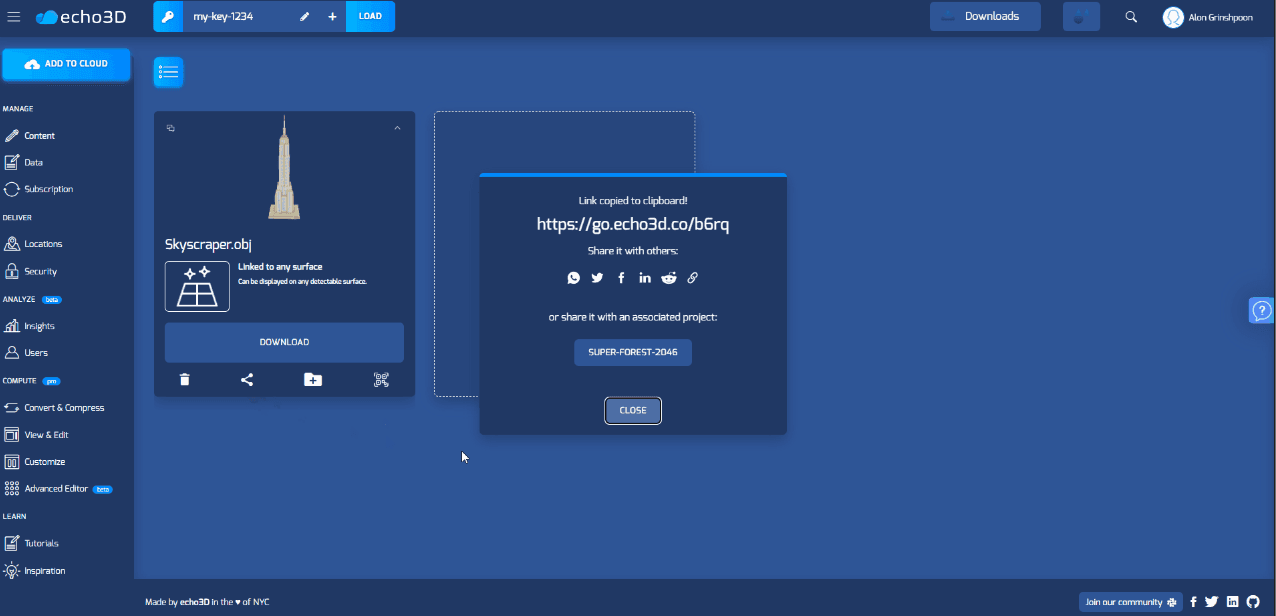The height and width of the screenshot is (616, 1276).
Task: Share the link on Twitter in dialog
Action: (x=597, y=278)
